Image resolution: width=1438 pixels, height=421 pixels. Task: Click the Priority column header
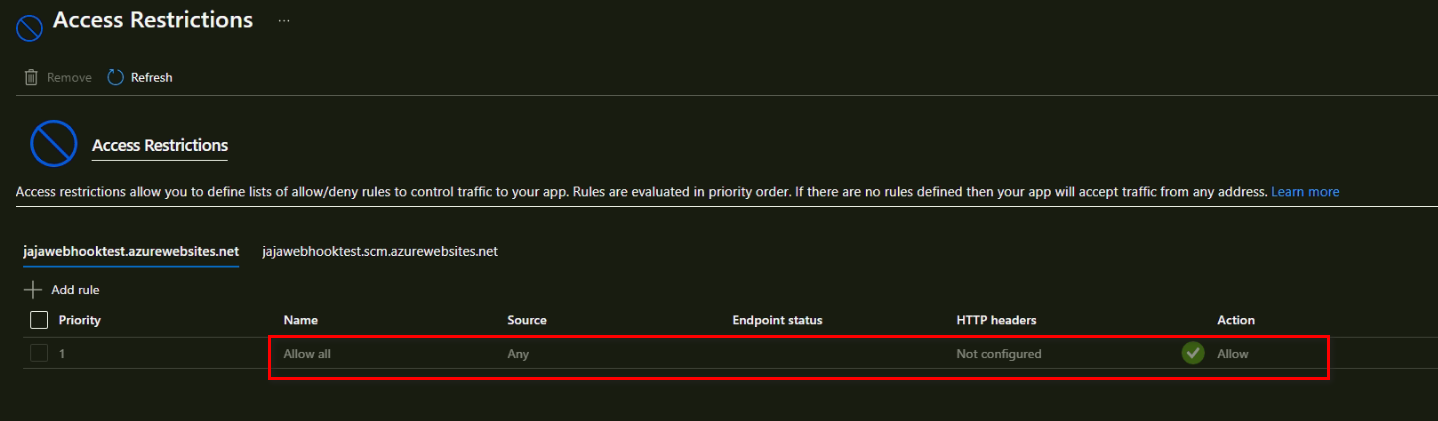80,320
